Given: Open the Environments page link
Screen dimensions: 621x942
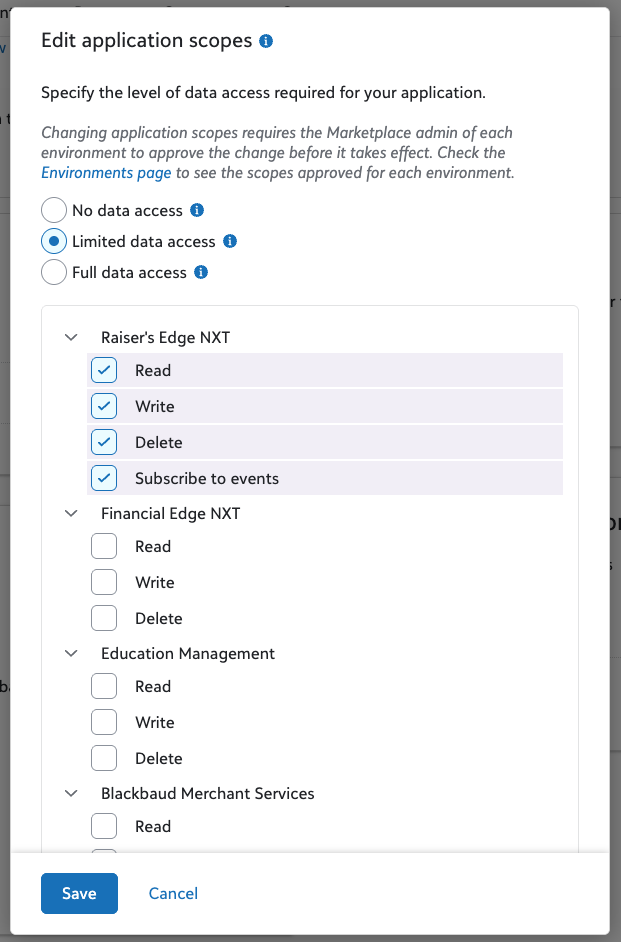Looking at the screenshot, I should (106, 173).
